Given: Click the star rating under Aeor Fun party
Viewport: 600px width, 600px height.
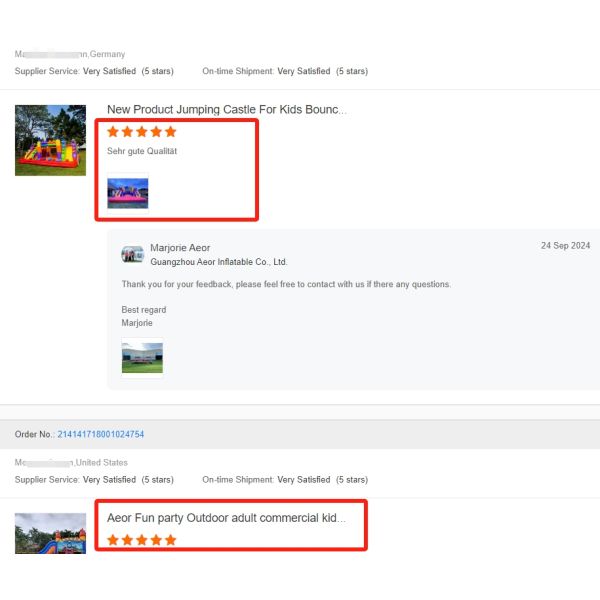Looking at the screenshot, I should [142, 540].
